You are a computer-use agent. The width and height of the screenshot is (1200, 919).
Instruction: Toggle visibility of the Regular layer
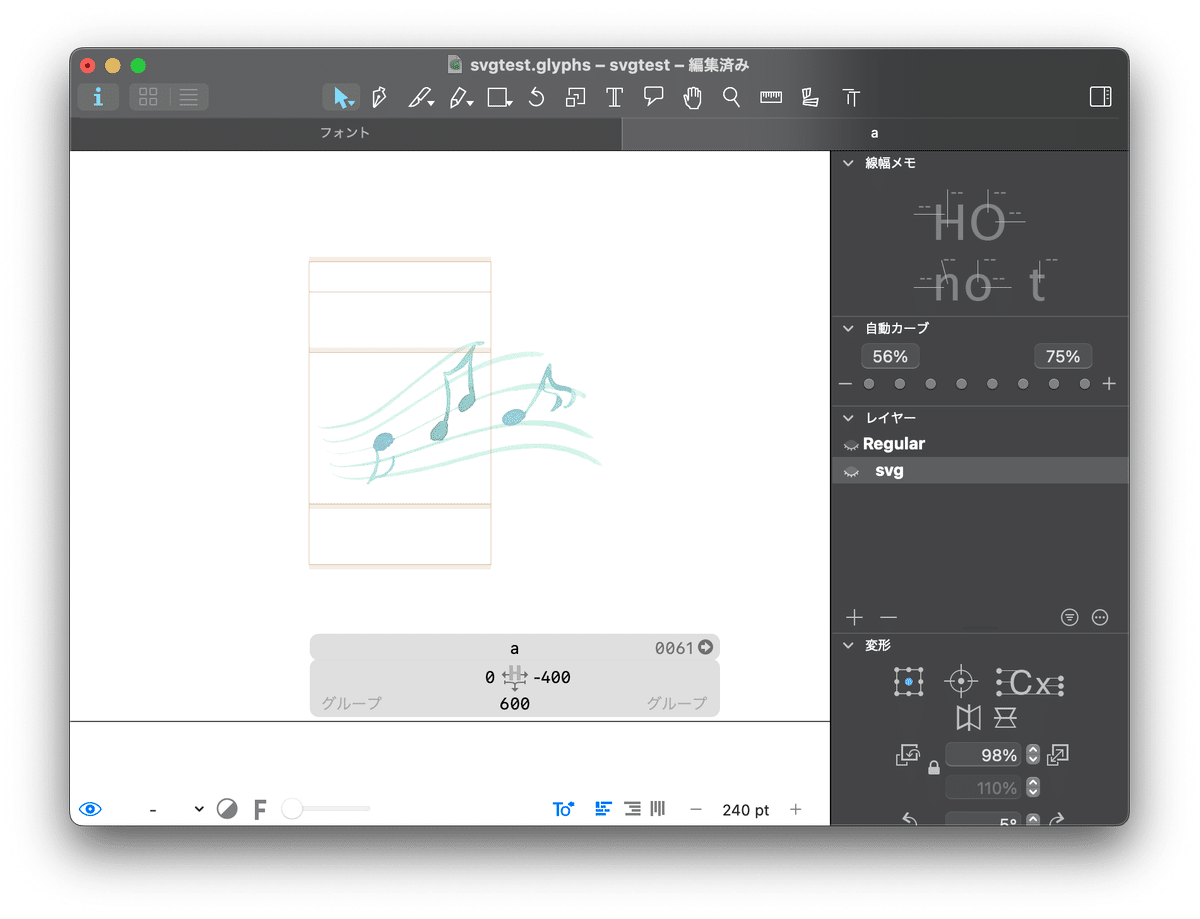pyautogui.click(x=851, y=444)
